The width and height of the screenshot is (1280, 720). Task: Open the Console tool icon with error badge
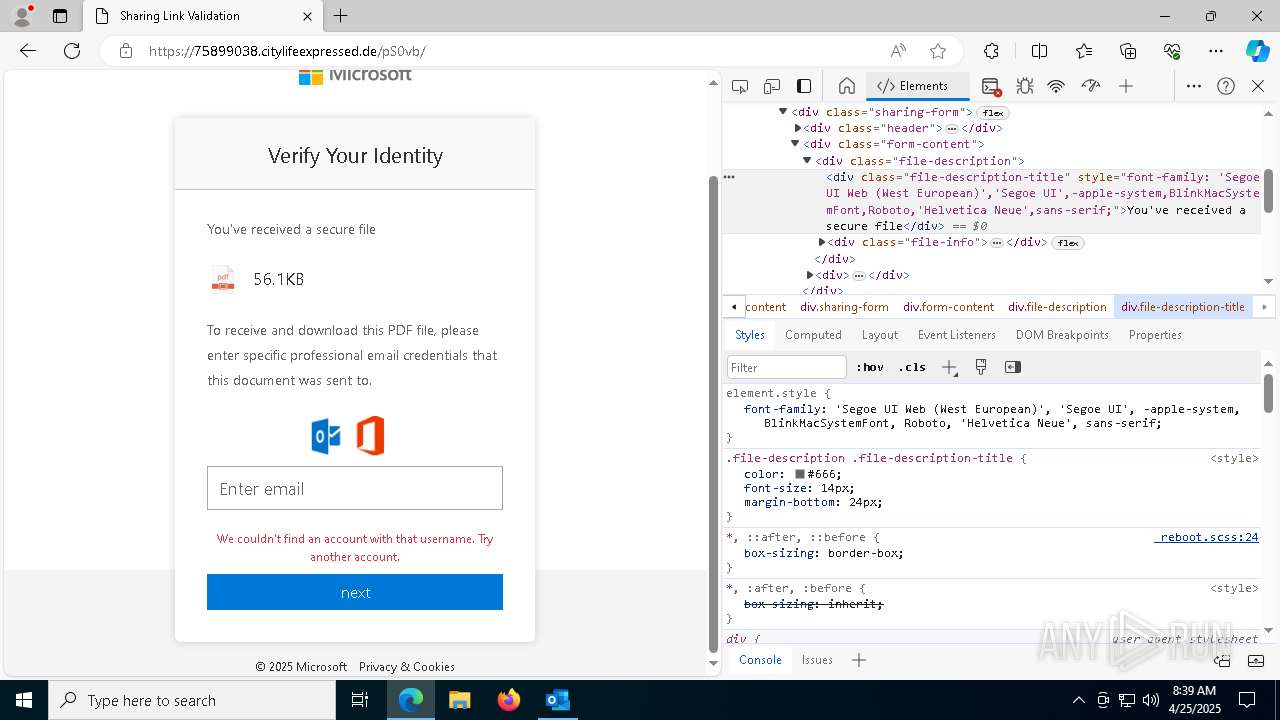click(991, 86)
